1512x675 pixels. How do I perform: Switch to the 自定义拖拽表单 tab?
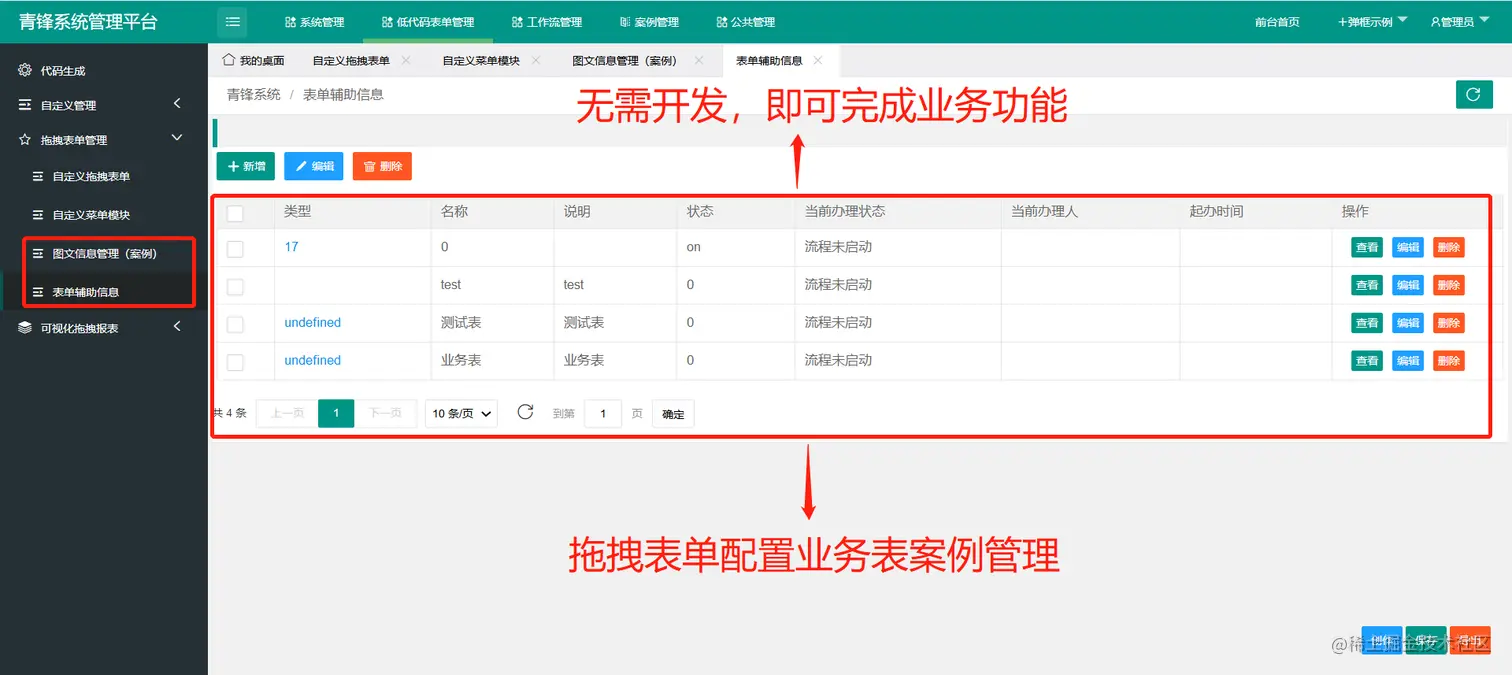pos(351,60)
